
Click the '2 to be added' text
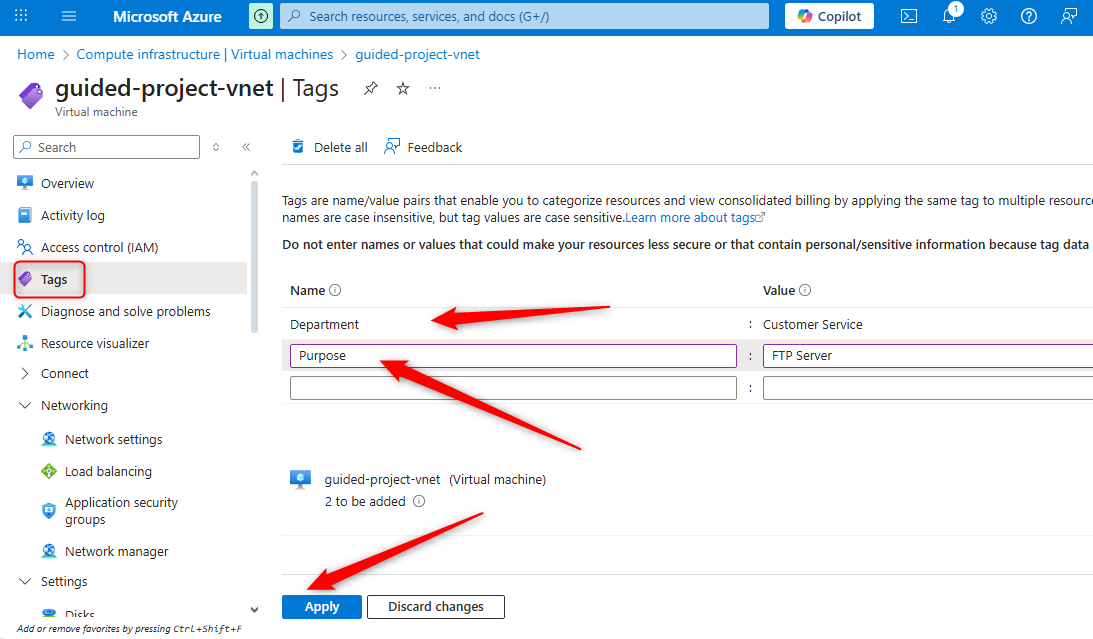(x=365, y=501)
